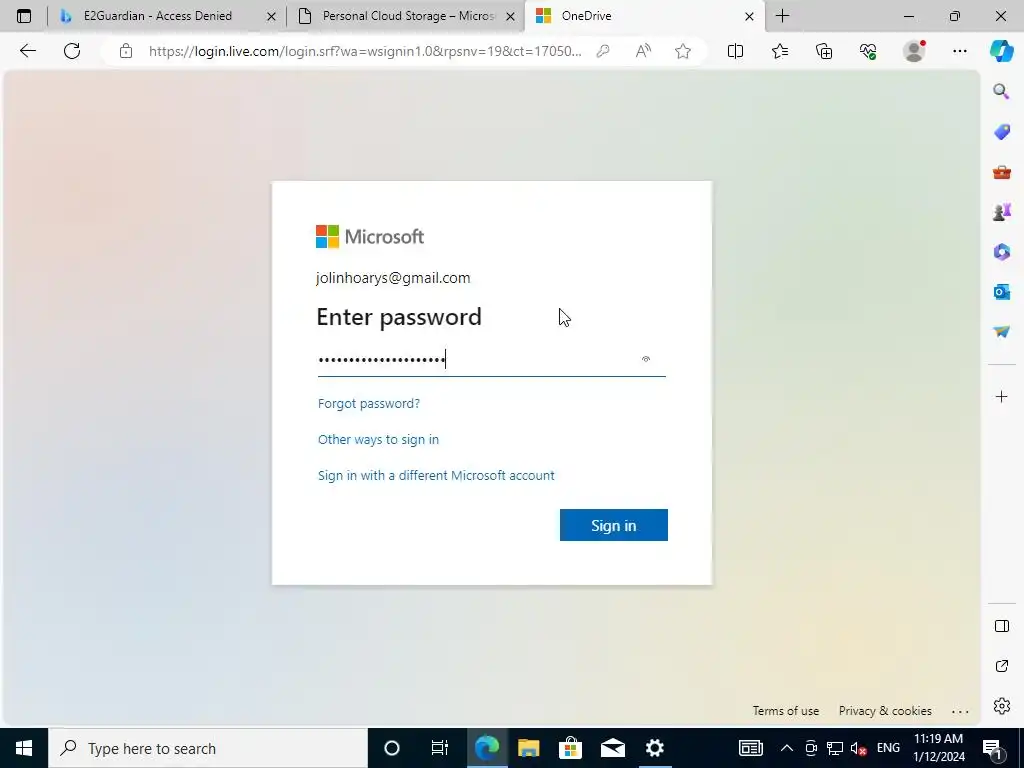Open Settings and more menu
The width and height of the screenshot is (1024, 768).
pos(959,51)
